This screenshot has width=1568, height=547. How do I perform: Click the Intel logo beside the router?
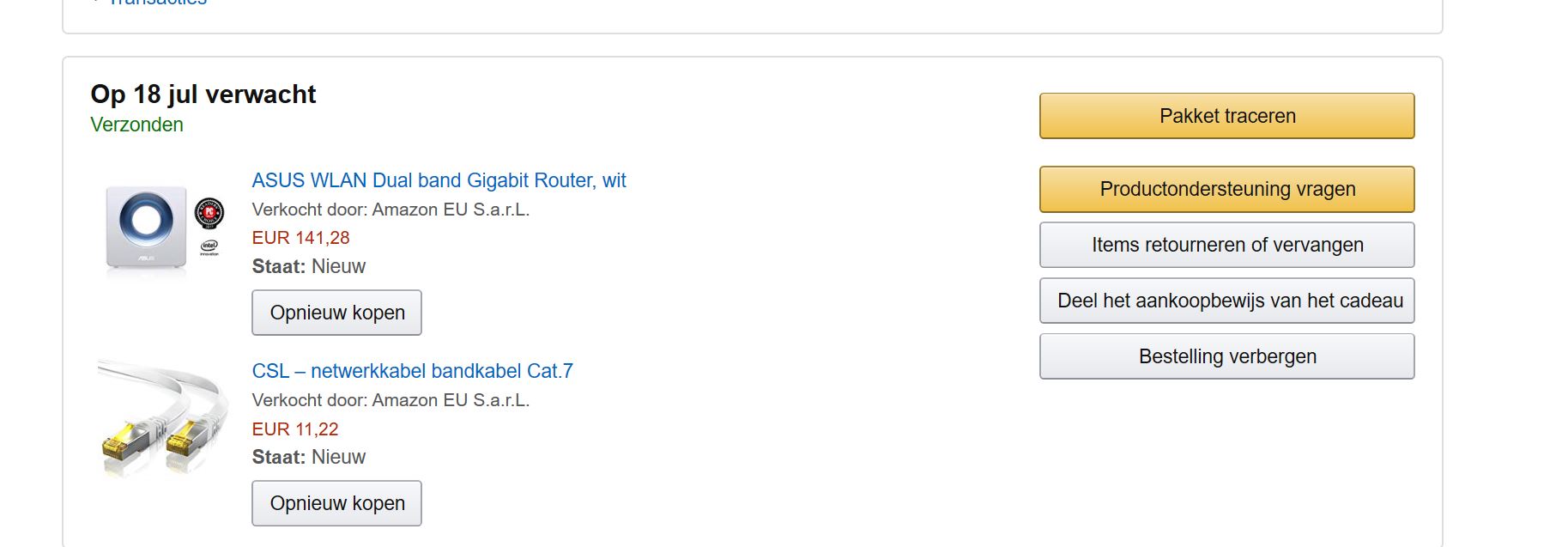click(209, 247)
